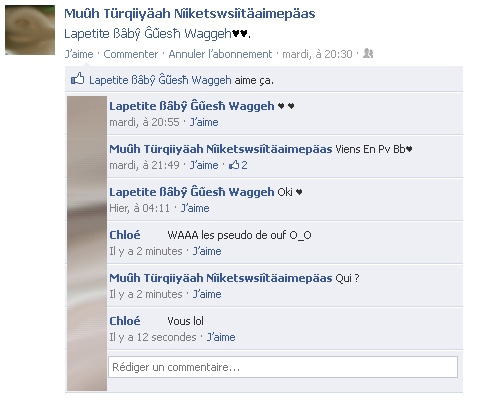Open the commenter avatar thumbnail strip
Screen dimensions: 484x405
click(87, 243)
